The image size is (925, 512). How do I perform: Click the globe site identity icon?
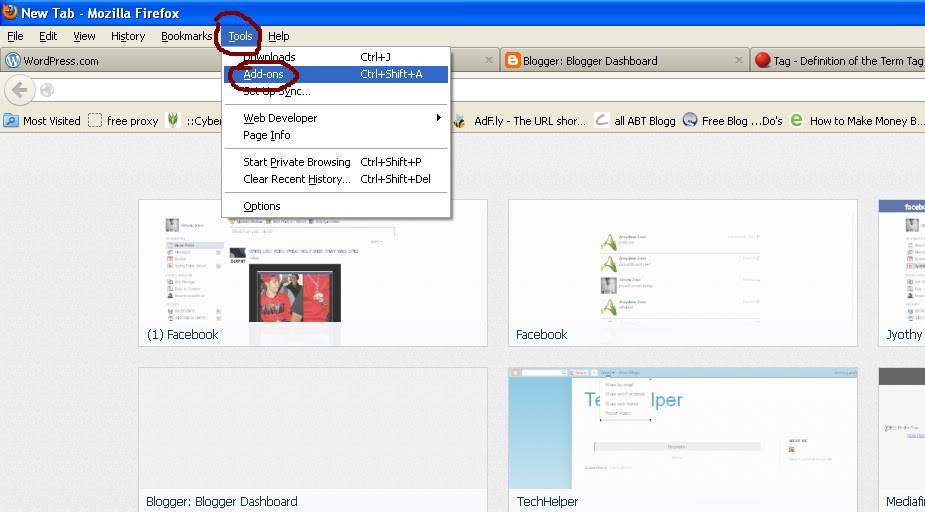47,90
